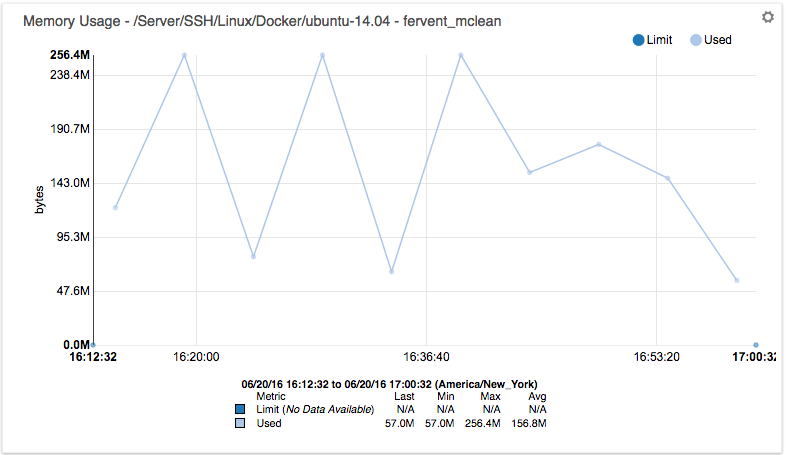Open the chart settings gear icon
This screenshot has width=786, height=455.
(767, 18)
